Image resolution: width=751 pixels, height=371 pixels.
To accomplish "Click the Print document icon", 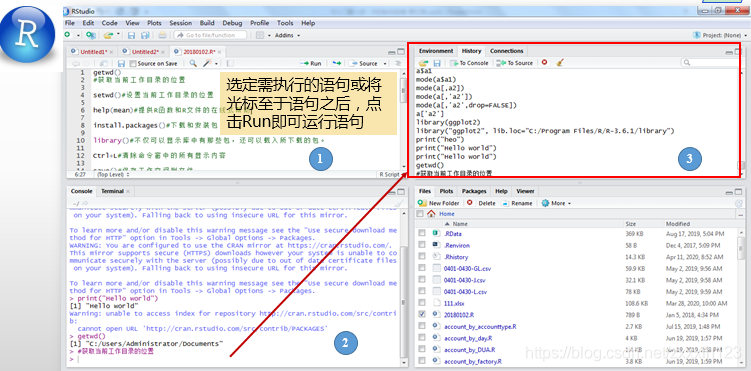I will click(162, 35).
